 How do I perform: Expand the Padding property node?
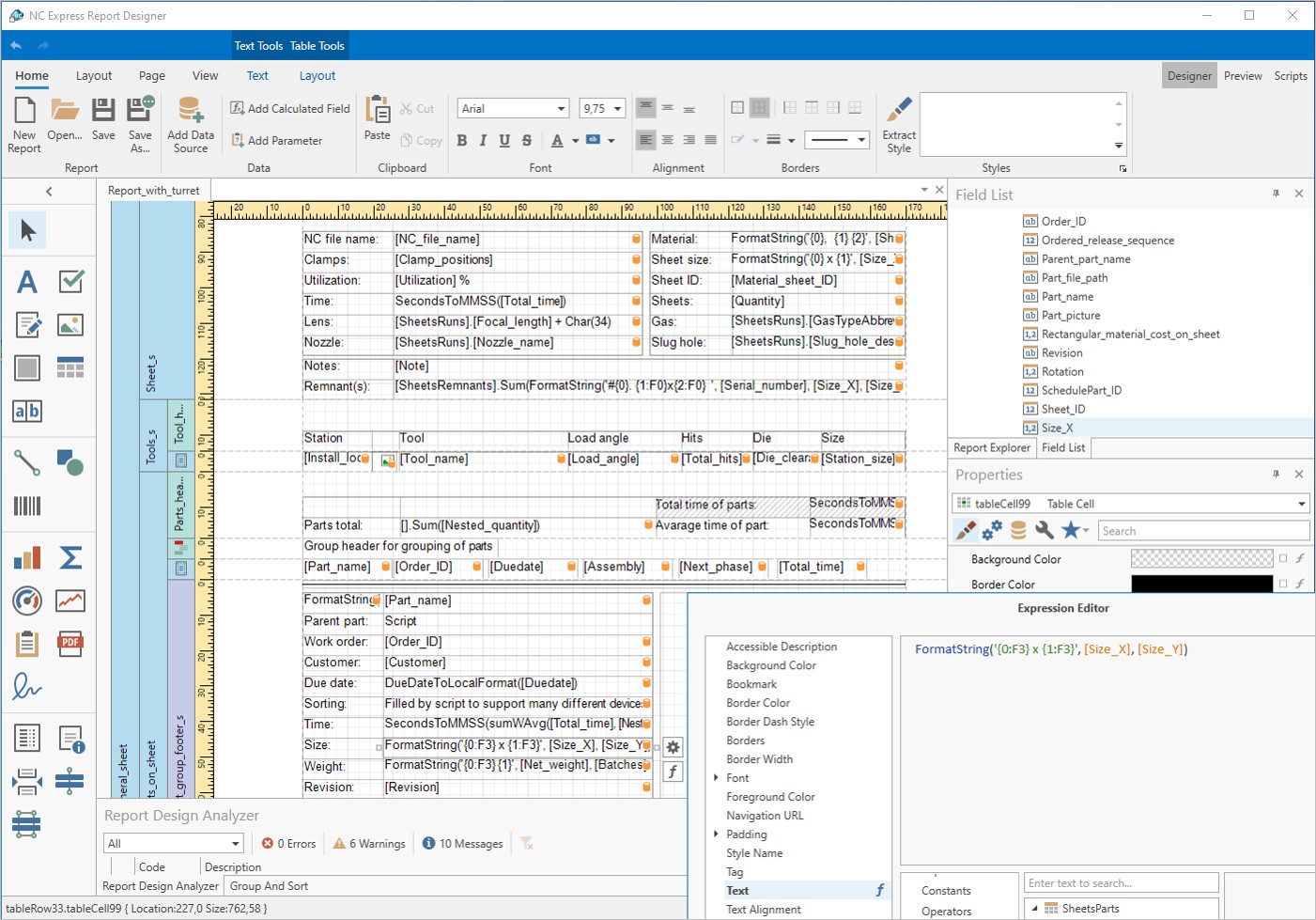716,834
